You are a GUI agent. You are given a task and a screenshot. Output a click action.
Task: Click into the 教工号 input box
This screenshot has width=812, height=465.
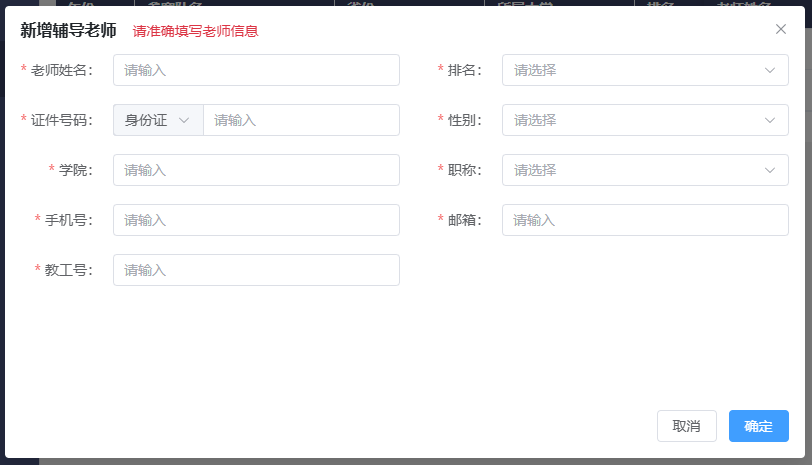256,270
